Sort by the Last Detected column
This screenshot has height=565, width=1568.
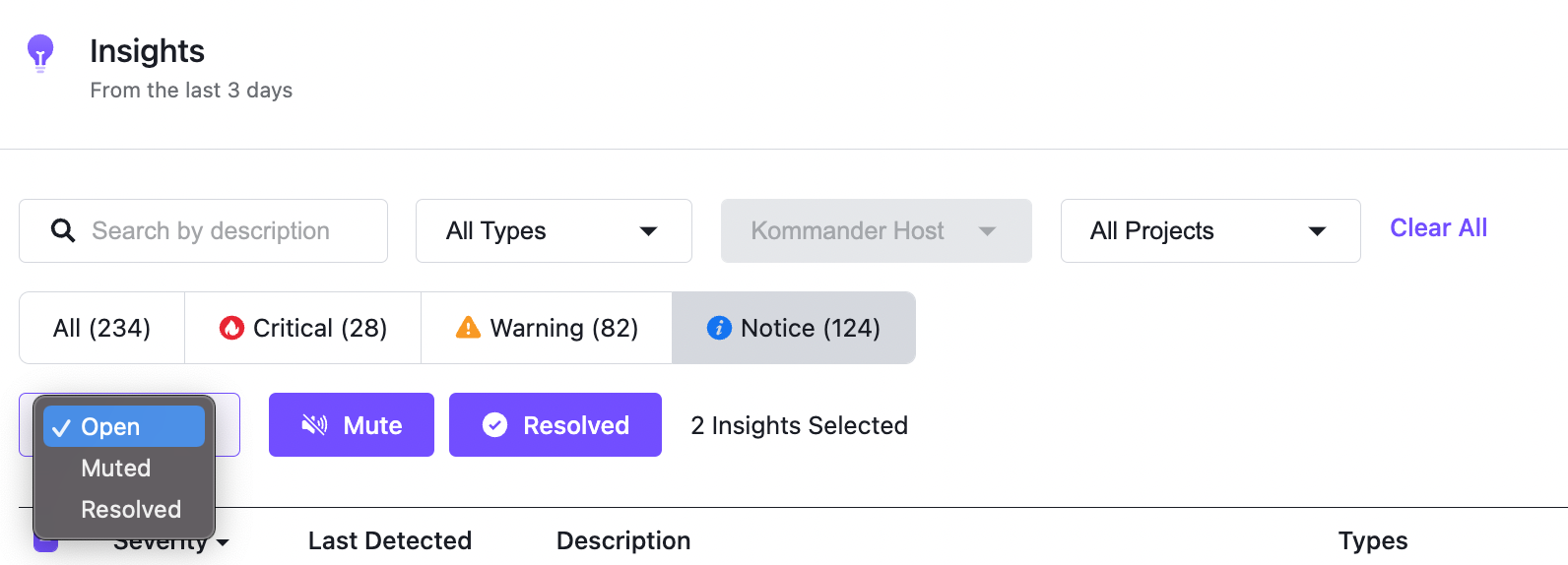pos(389,540)
